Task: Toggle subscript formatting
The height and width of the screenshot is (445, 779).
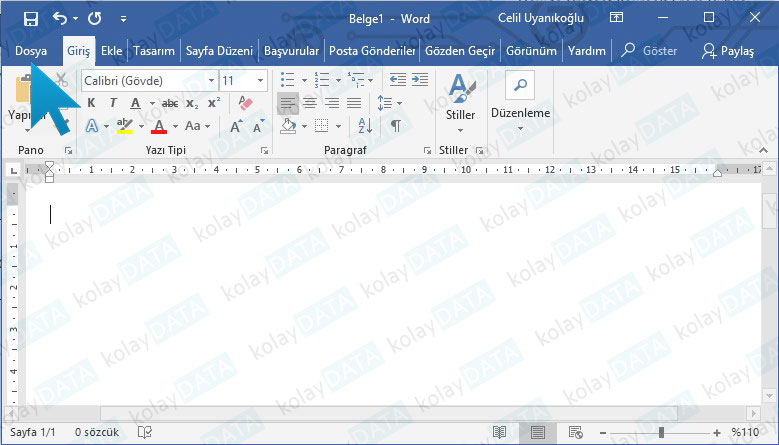Action: click(x=192, y=103)
